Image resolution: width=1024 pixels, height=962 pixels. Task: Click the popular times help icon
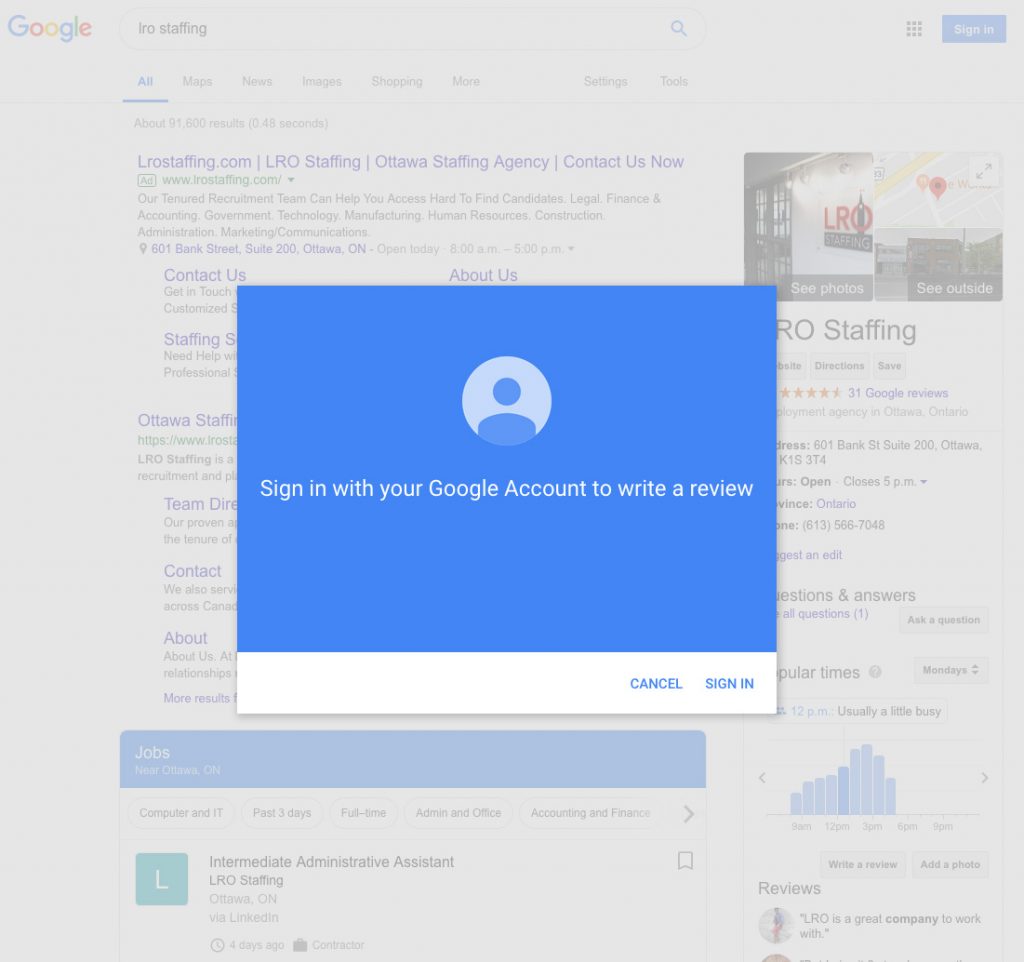pos(875,673)
